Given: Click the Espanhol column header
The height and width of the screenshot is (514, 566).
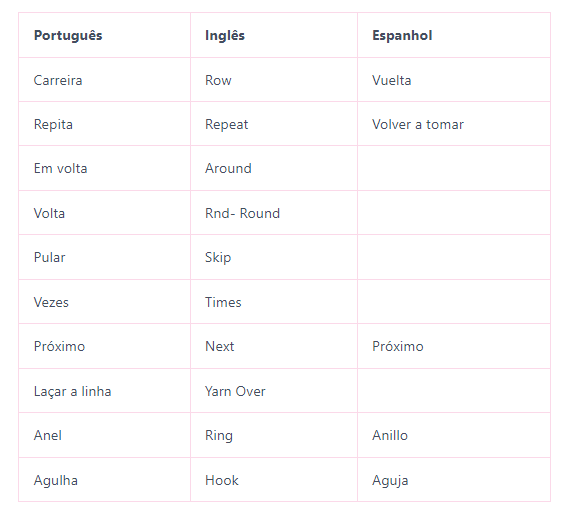Looking at the screenshot, I should pyautogui.click(x=454, y=35).
